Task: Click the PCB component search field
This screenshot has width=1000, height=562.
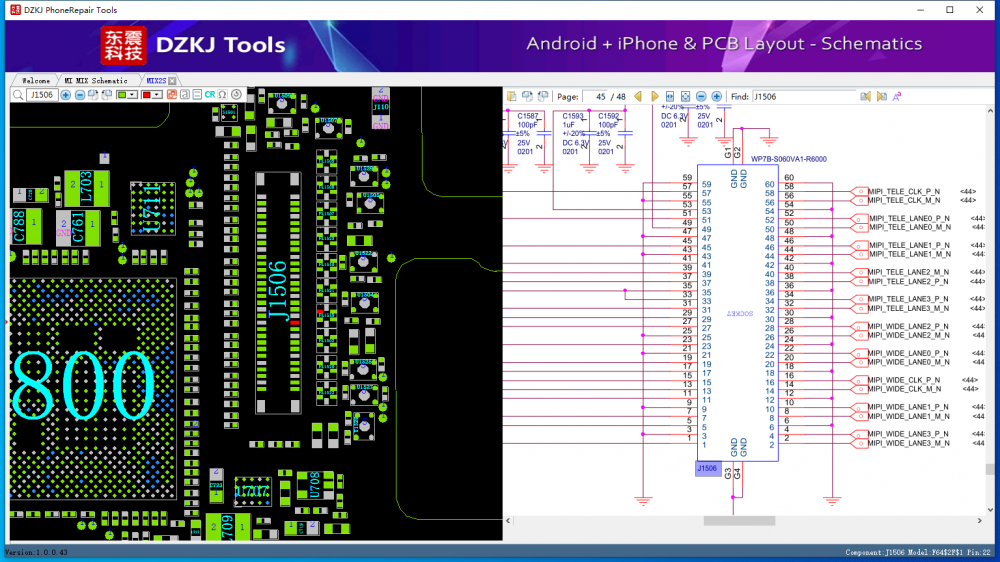Action: [x=41, y=95]
